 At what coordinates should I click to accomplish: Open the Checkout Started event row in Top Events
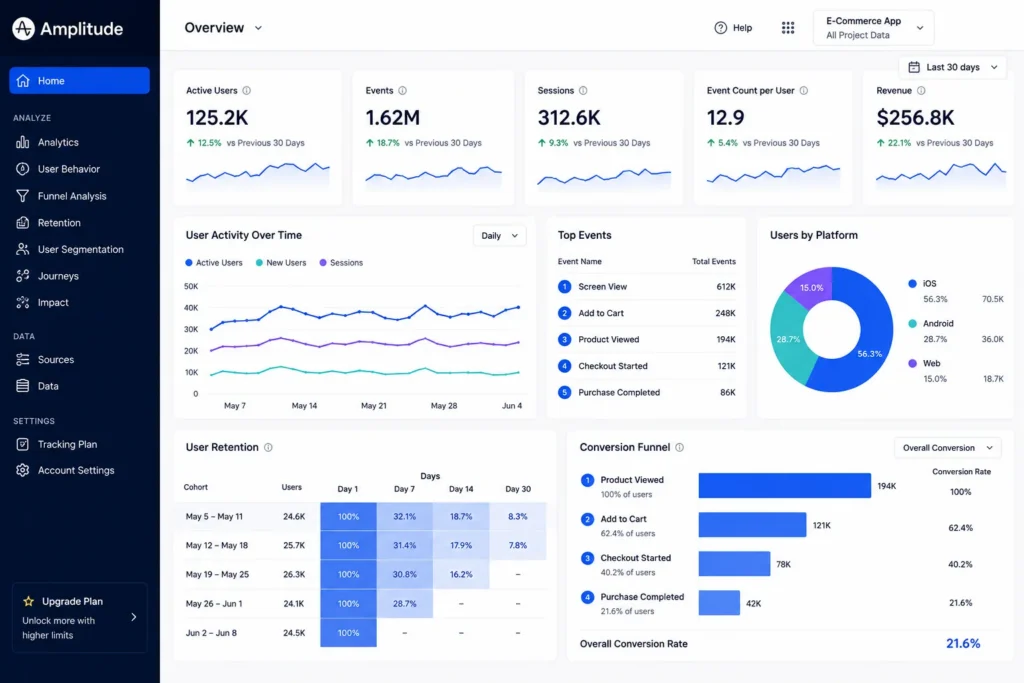(x=647, y=366)
